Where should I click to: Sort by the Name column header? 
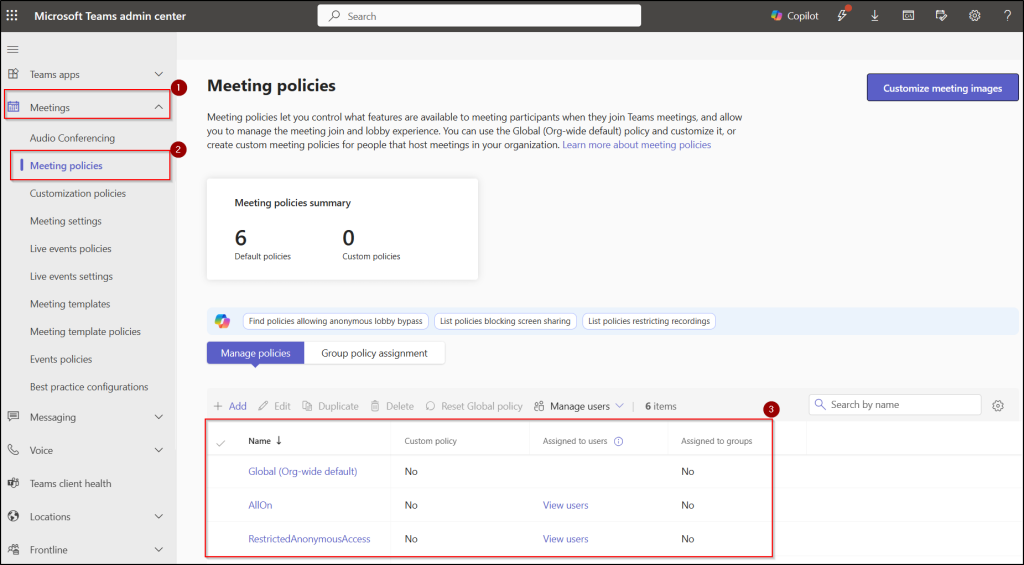coord(264,441)
